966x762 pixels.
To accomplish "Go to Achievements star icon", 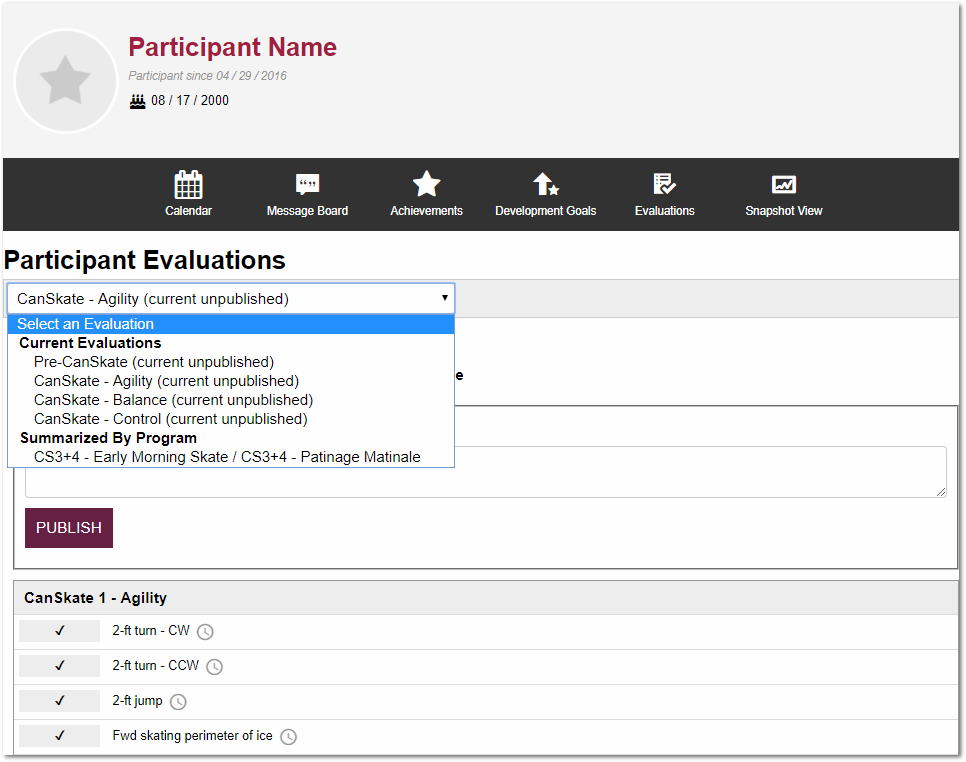I will 426,185.
